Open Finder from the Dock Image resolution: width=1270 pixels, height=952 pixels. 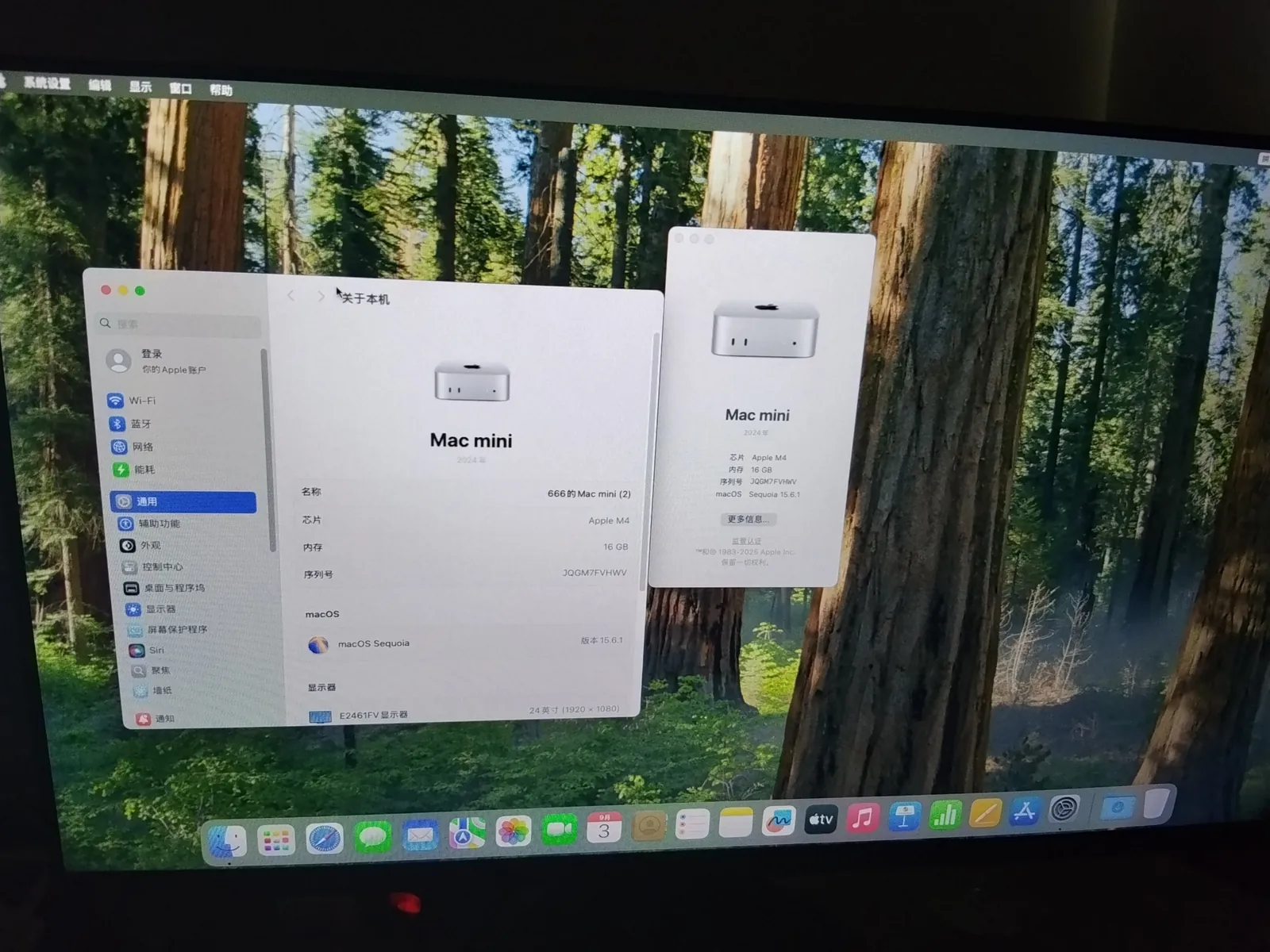[x=227, y=842]
